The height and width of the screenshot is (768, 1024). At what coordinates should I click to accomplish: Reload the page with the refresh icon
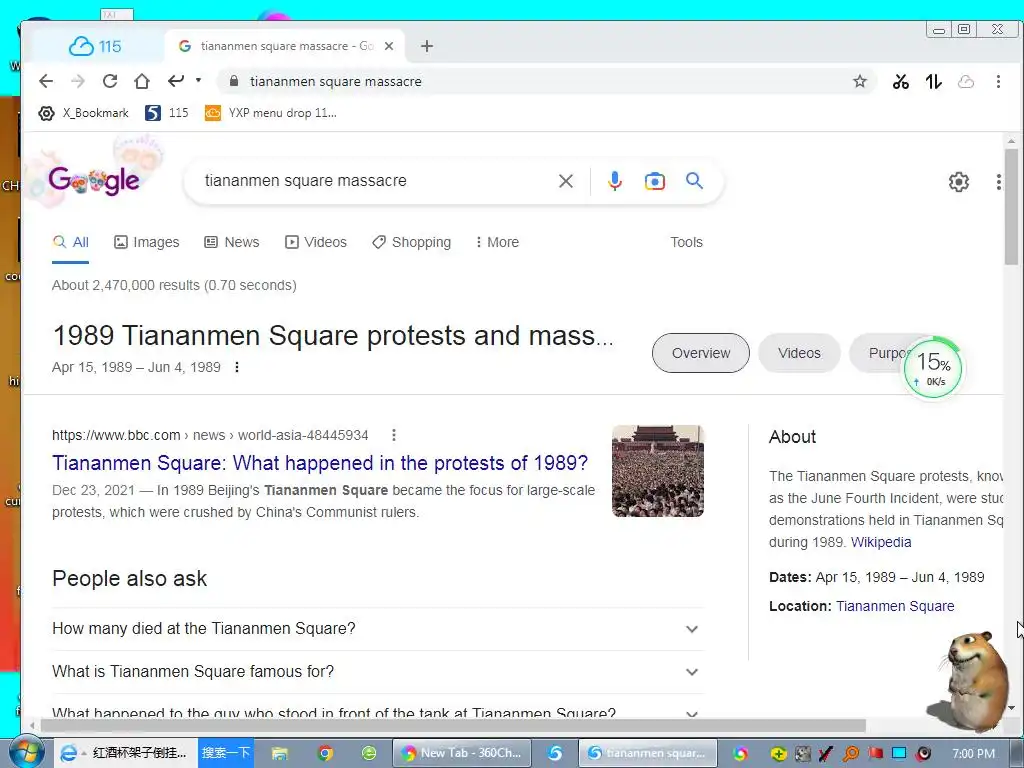tap(110, 81)
